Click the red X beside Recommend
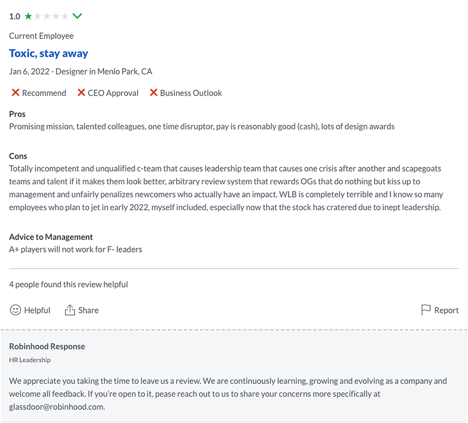Image resolution: width=468 pixels, height=423 pixels. (15, 93)
